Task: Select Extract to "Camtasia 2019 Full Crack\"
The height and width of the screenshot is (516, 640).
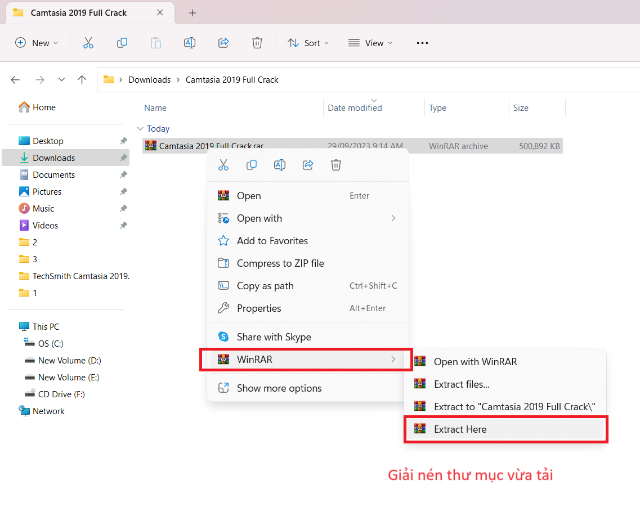Action: click(x=505, y=407)
